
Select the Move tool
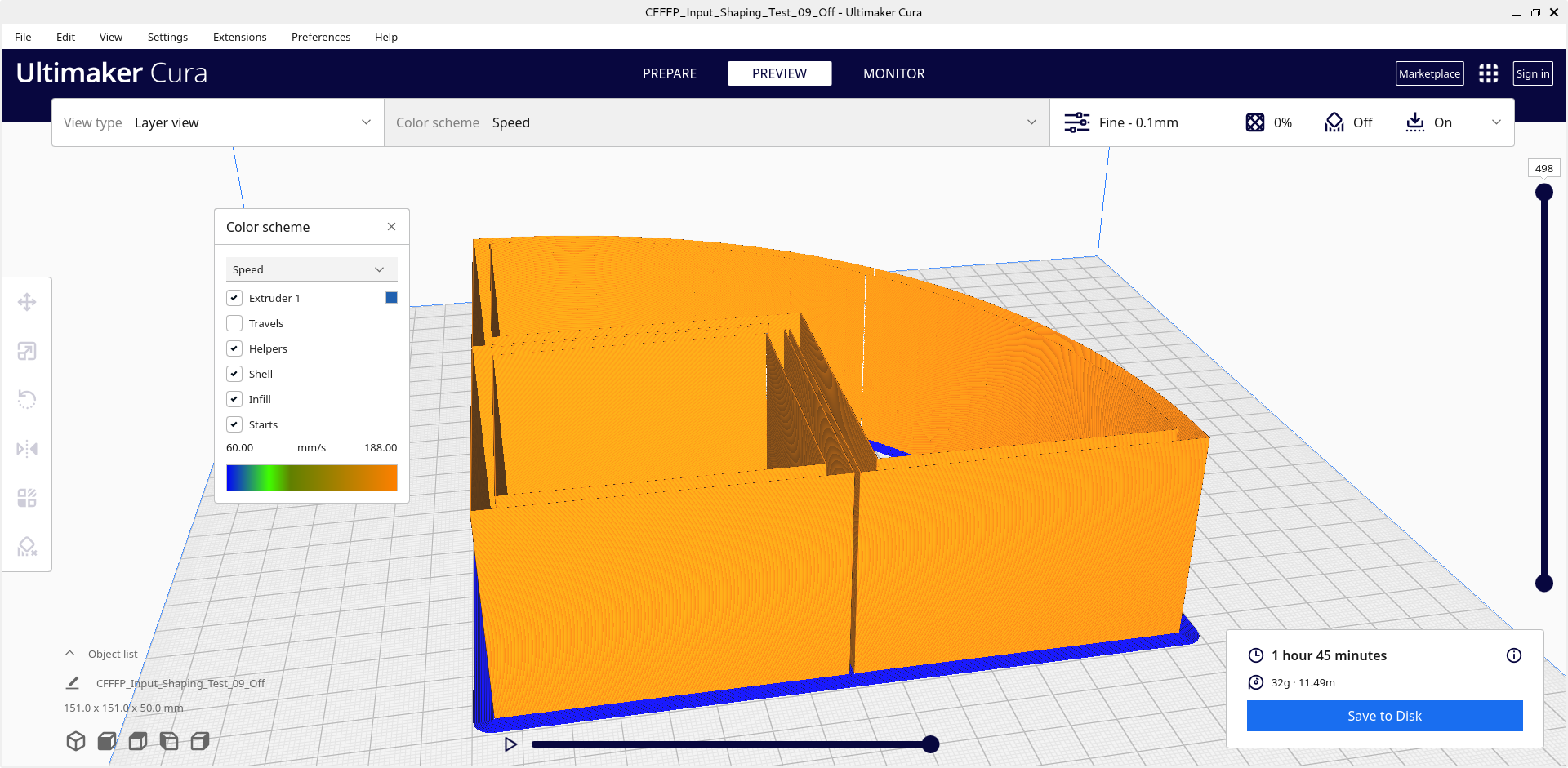tap(27, 302)
